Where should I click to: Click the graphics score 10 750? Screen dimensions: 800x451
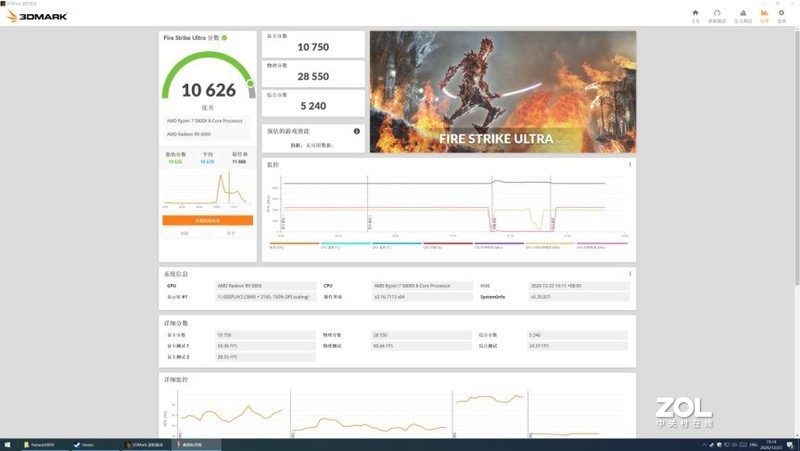(x=313, y=47)
